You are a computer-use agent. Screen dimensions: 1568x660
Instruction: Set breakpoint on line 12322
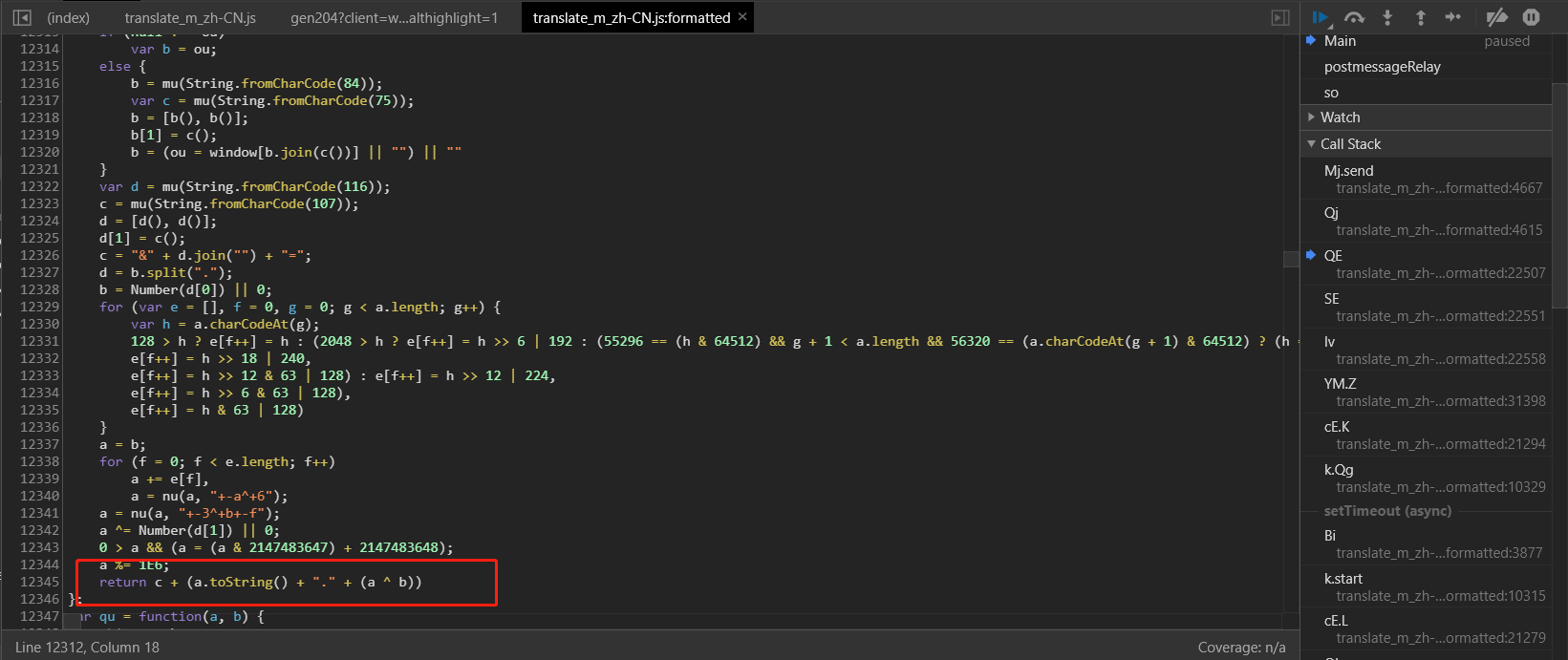point(39,186)
